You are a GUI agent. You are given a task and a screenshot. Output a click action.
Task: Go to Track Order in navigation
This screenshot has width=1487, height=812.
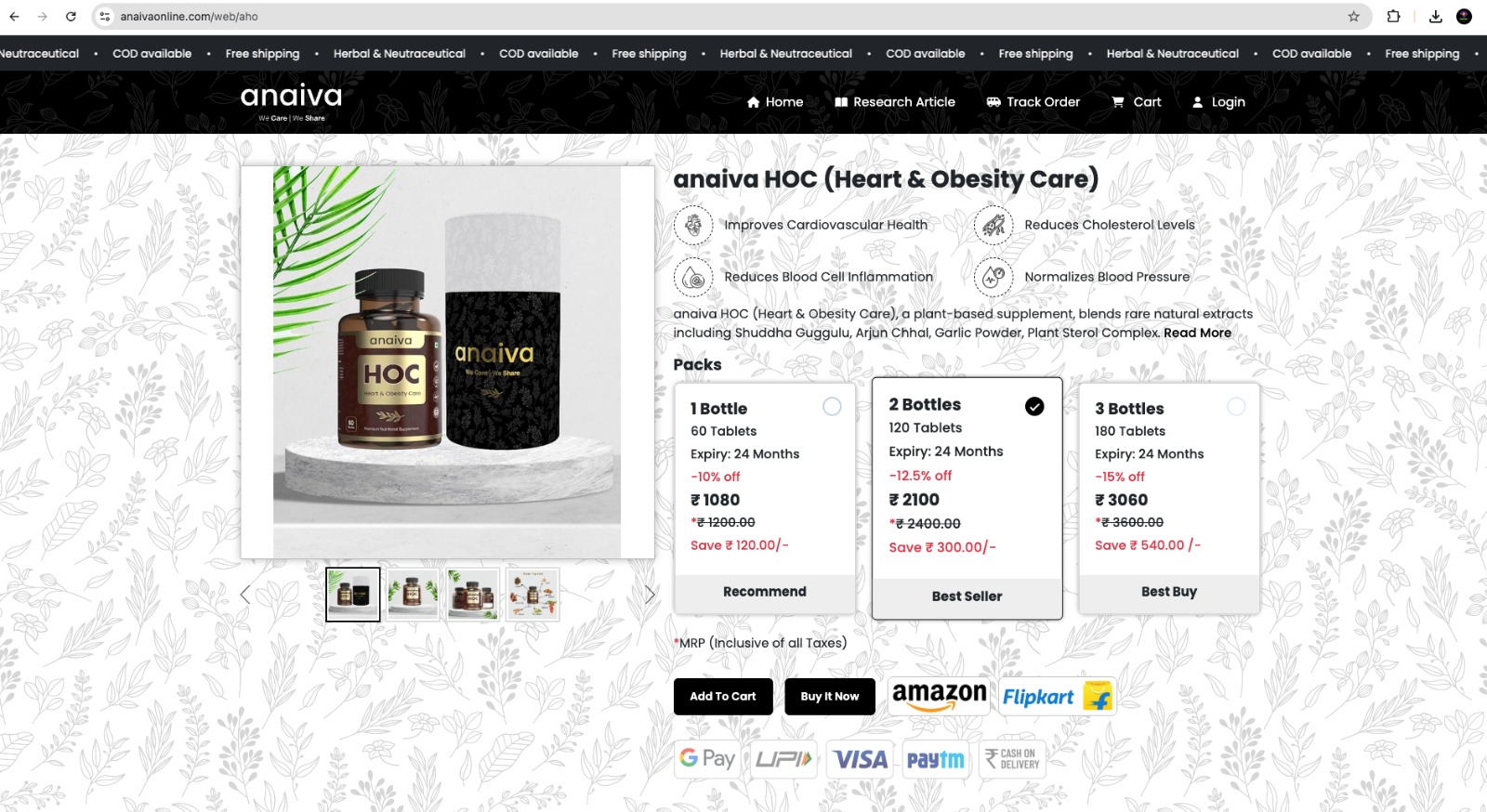pos(1033,102)
